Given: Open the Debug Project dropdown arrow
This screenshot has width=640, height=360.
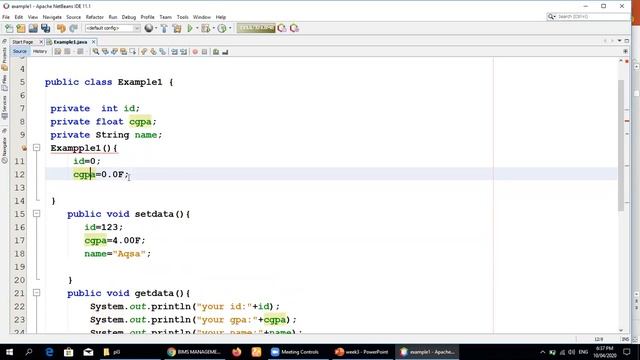Looking at the screenshot, I should click(213, 28).
